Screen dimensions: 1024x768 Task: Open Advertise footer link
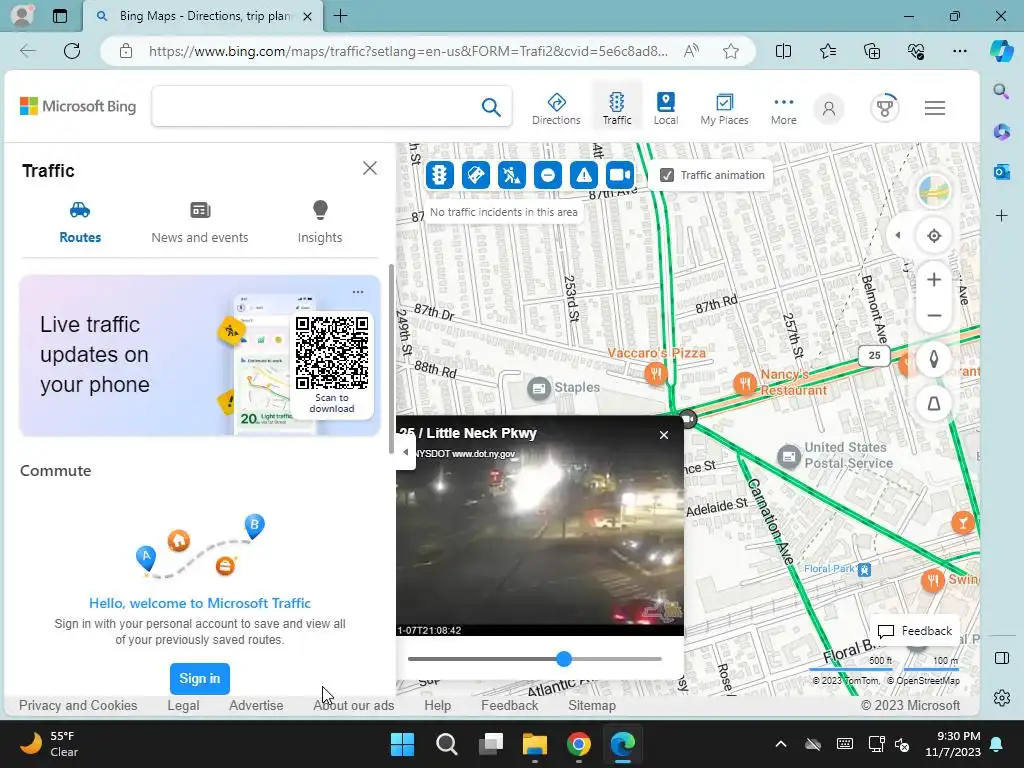(256, 705)
